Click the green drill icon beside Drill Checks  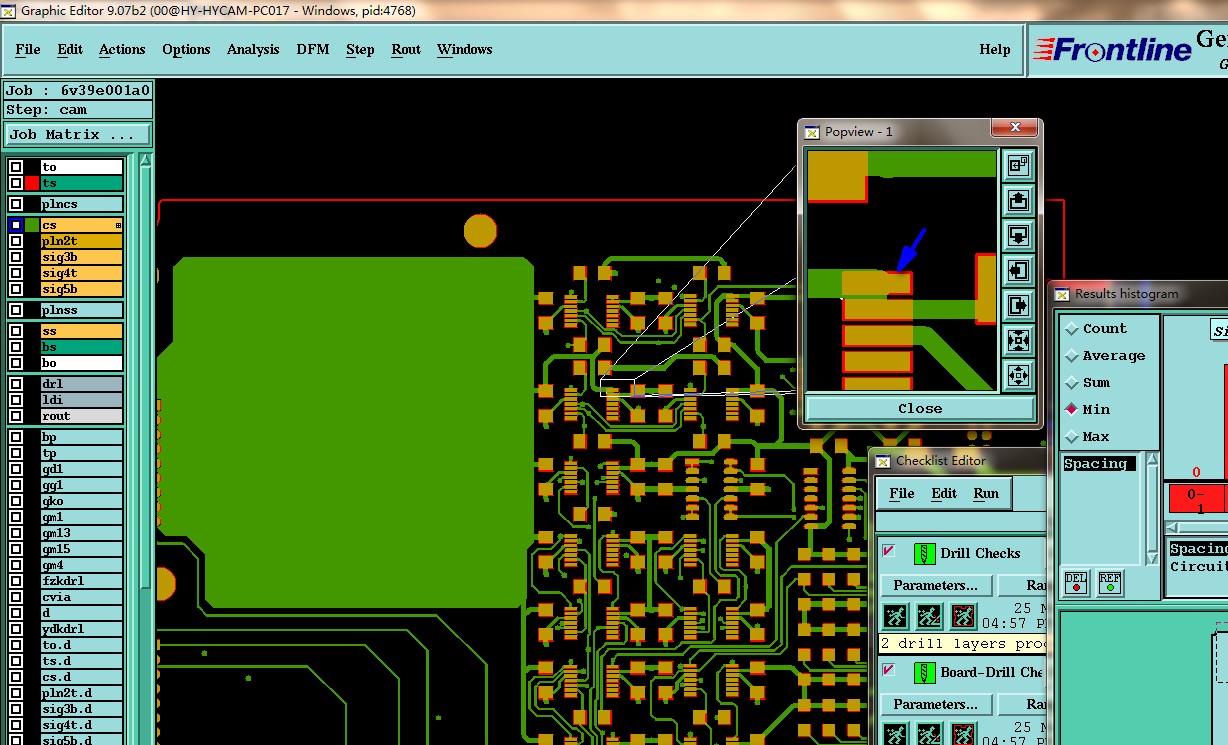click(x=925, y=553)
